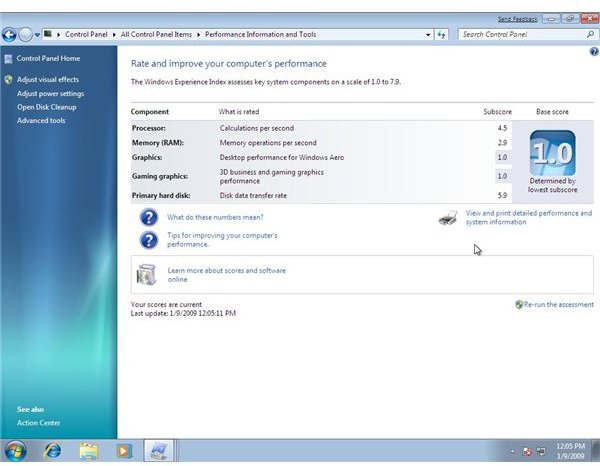Open Tips for improving your computer's performance
This screenshot has width=600, height=466.
coord(222,240)
